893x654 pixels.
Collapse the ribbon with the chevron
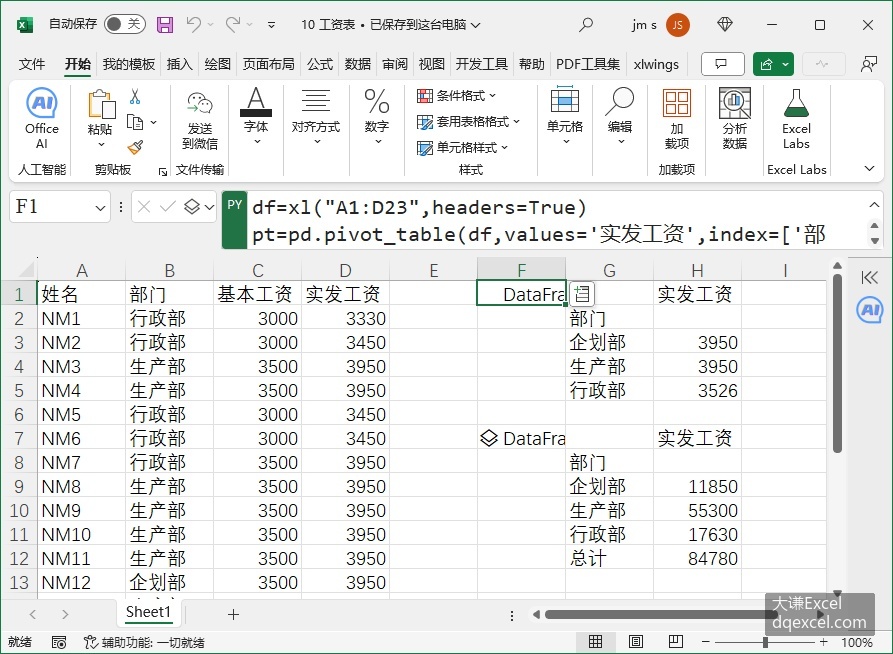[x=869, y=169]
